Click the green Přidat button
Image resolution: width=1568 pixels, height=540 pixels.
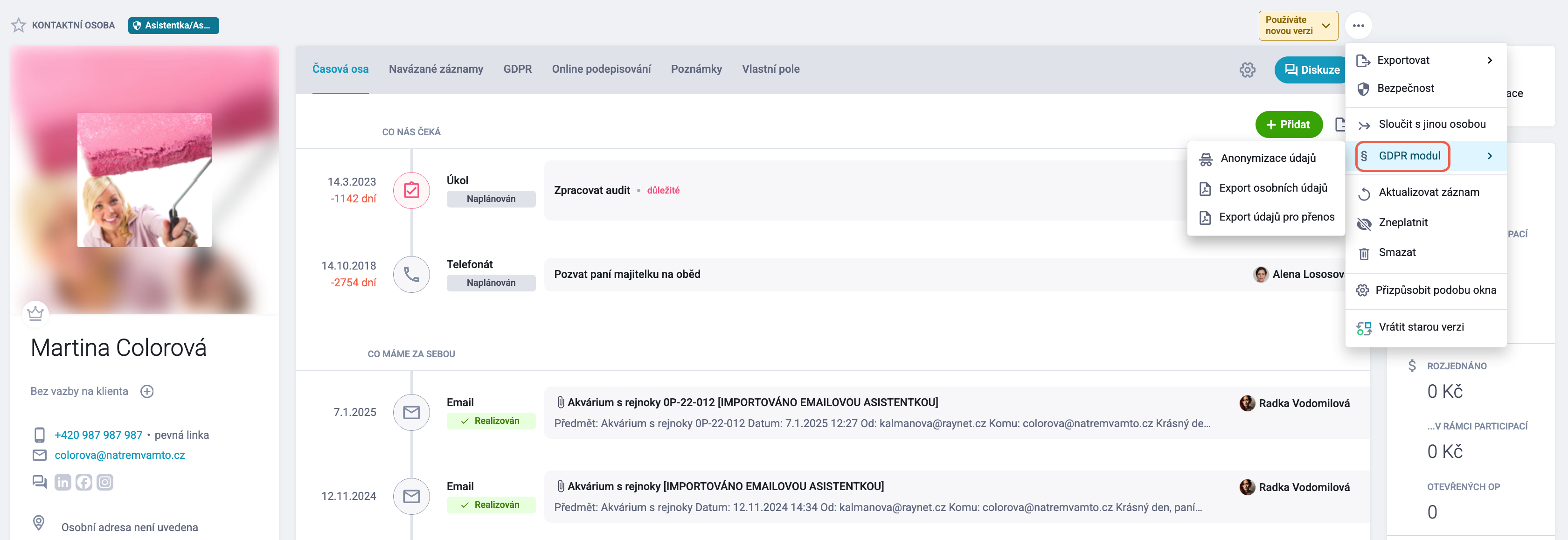coord(1289,125)
